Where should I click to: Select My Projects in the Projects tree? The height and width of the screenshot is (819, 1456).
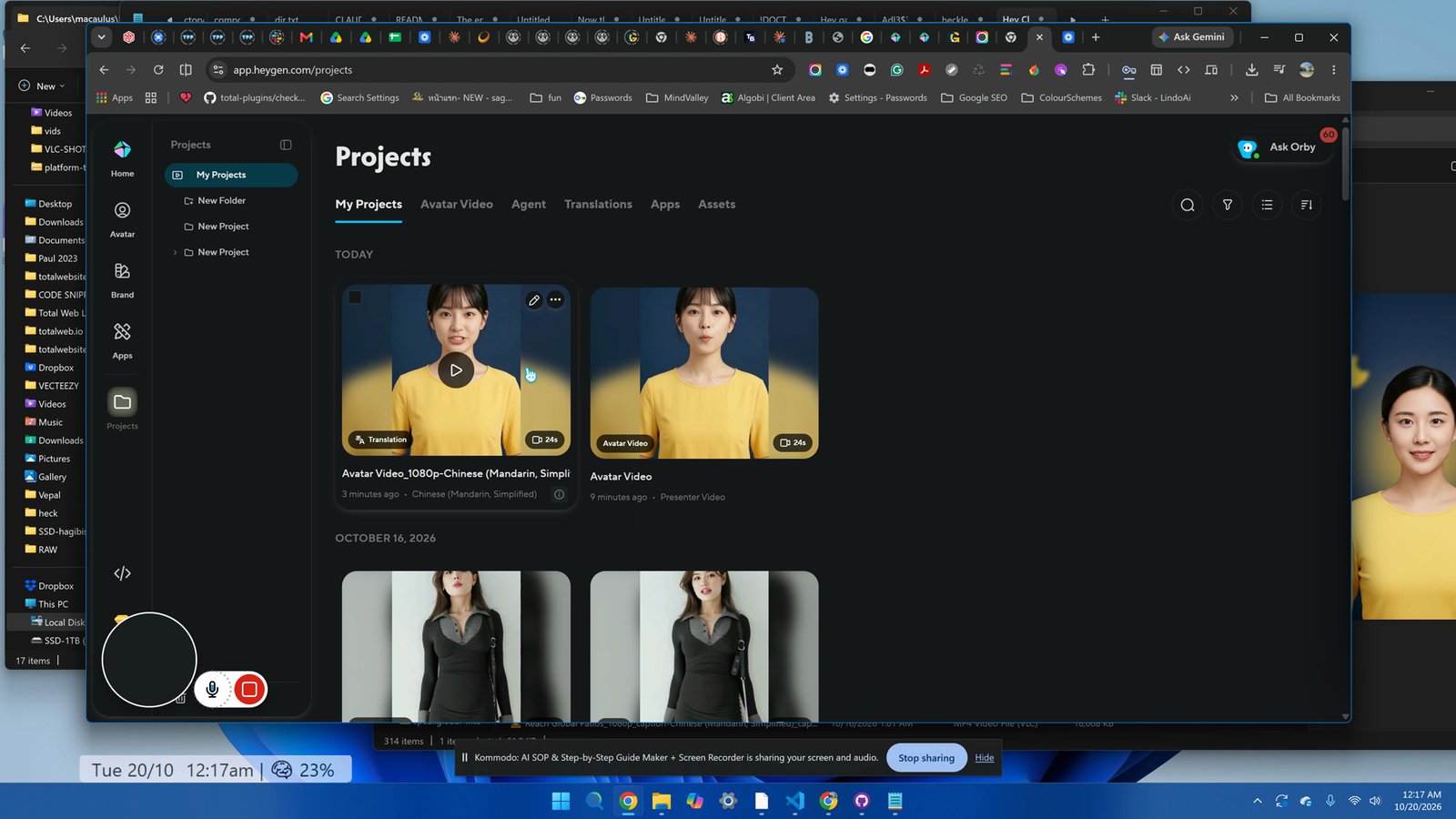coord(231,175)
